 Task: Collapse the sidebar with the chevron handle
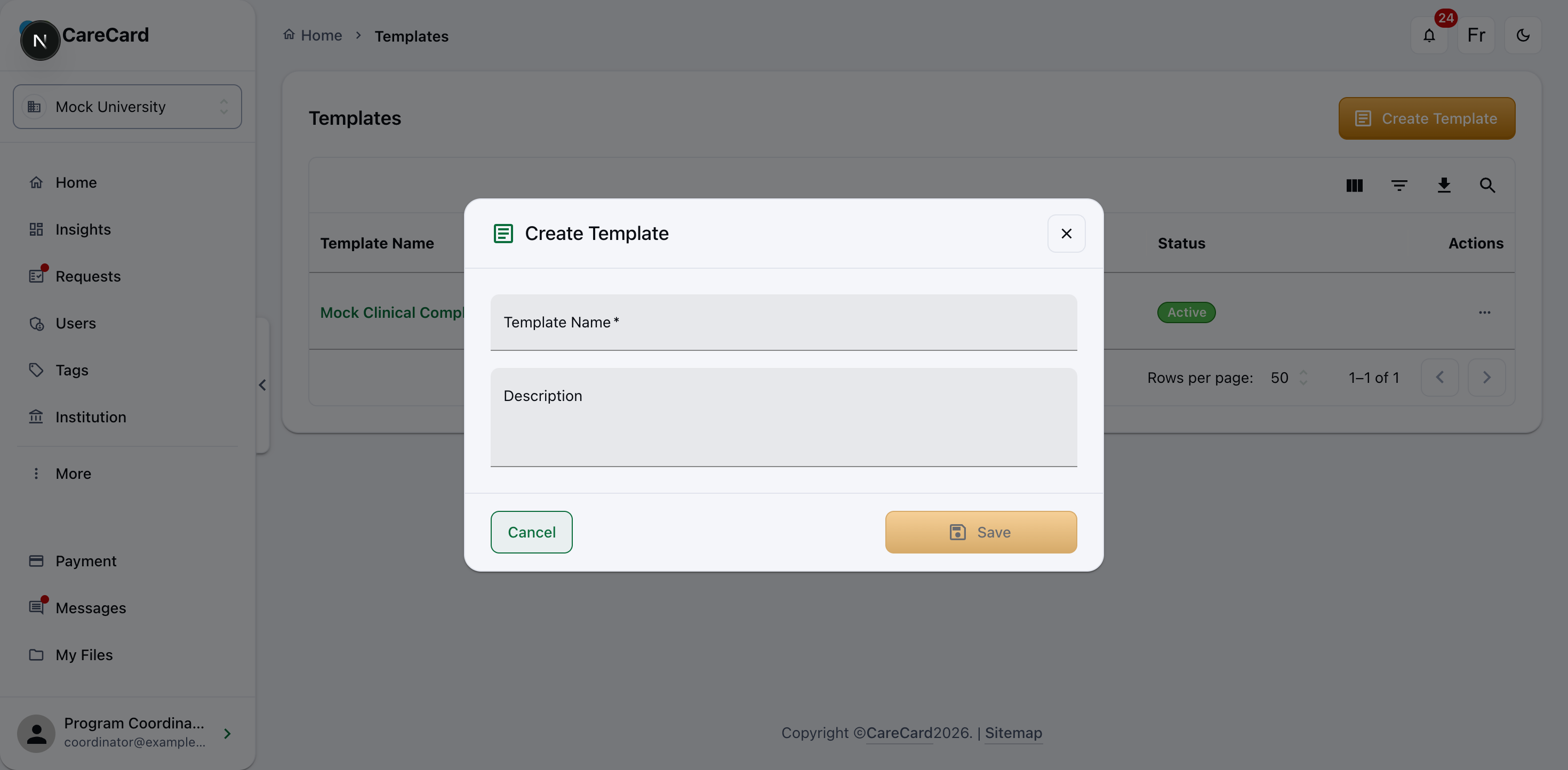(x=262, y=386)
